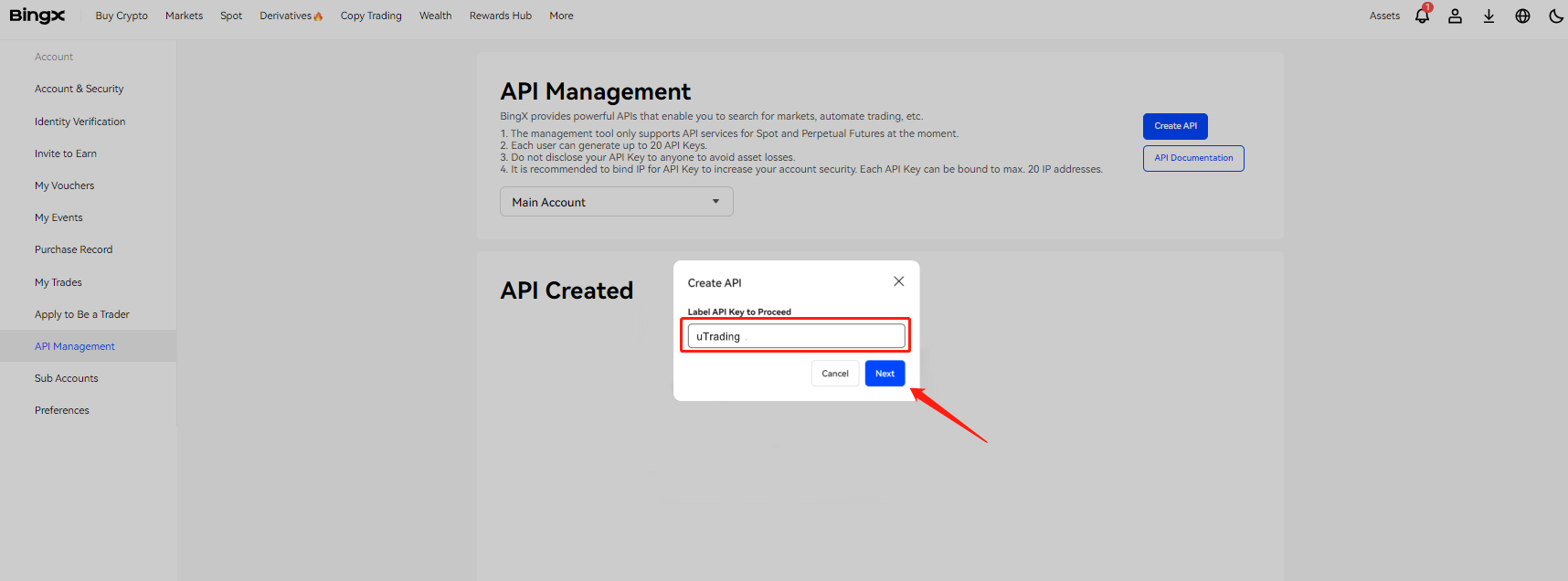Viewport: 1568px width, 581px height.
Task: Click Next in the Create API dialog
Action: (885, 373)
